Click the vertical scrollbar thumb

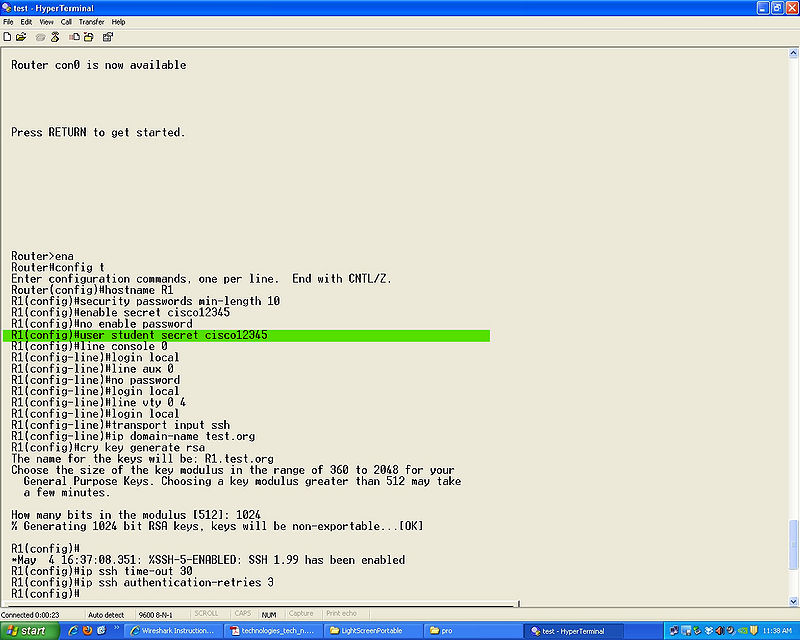click(x=793, y=545)
